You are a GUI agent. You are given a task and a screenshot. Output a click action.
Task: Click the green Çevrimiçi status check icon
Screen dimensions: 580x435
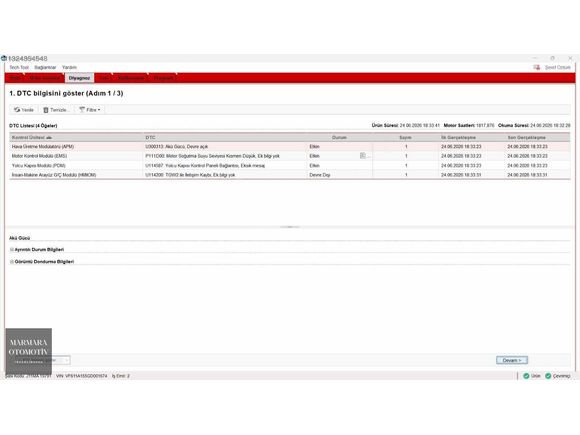click(x=548, y=376)
